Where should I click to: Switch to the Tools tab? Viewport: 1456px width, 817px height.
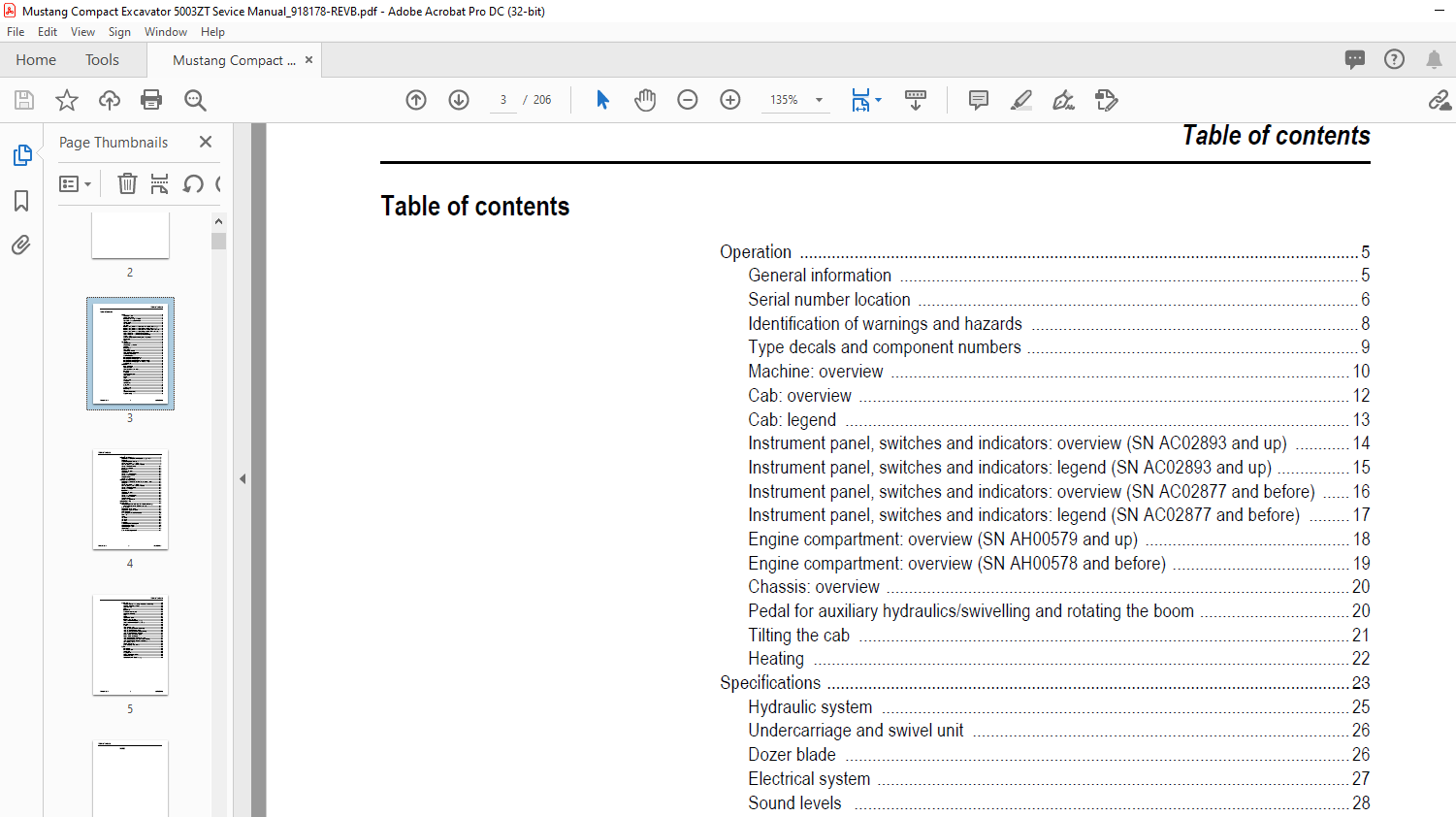pos(102,59)
